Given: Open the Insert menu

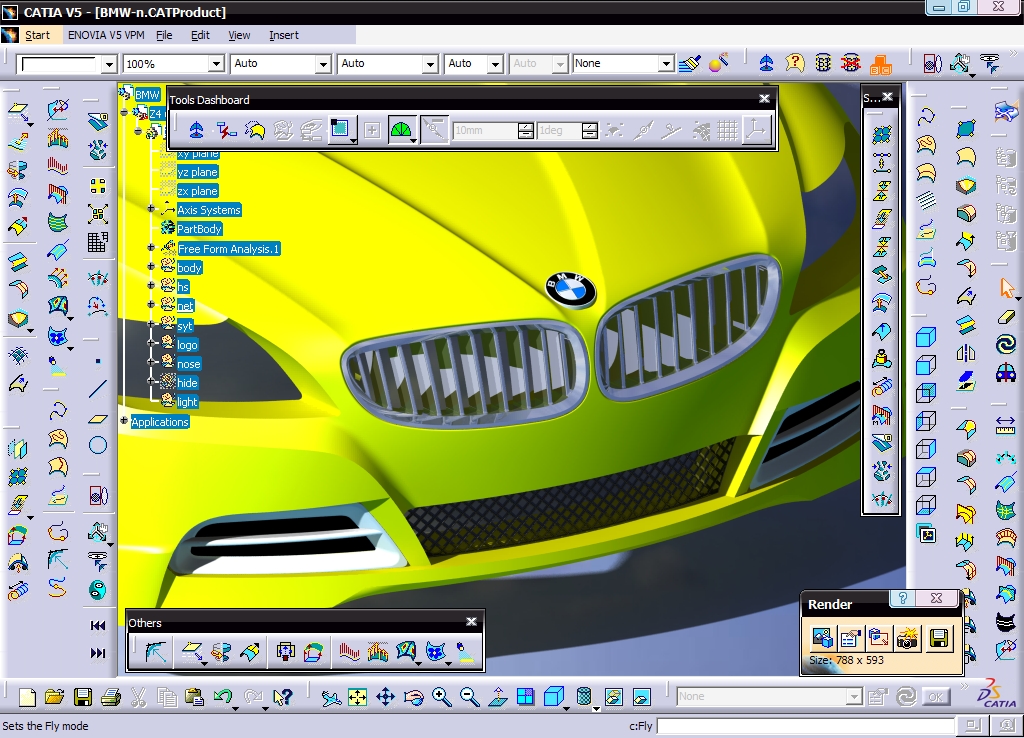Looking at the screenshot, I should [283, 35].
